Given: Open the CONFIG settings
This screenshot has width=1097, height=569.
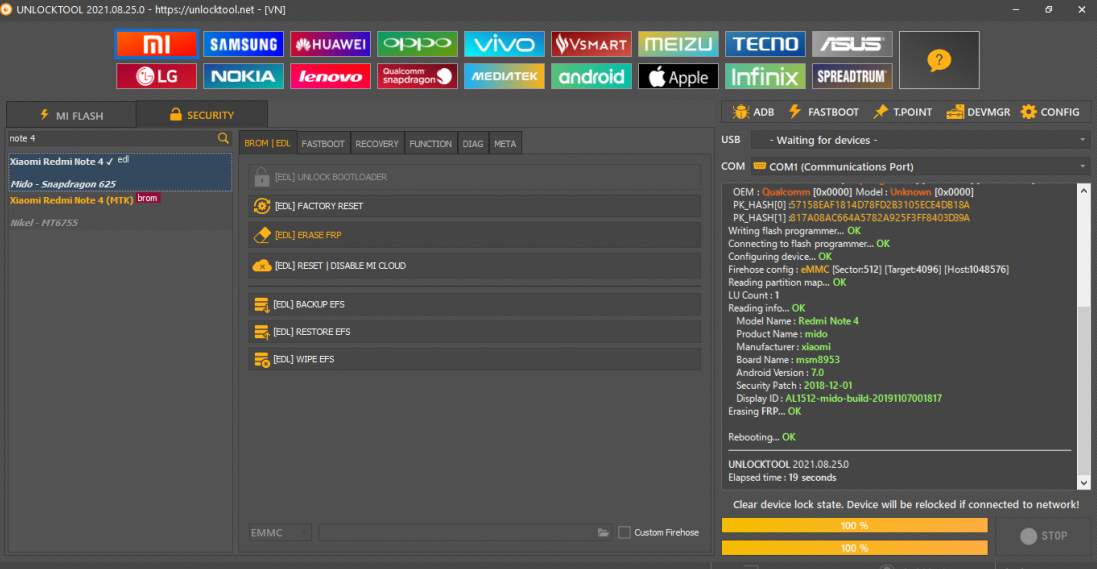Looking at the screenshot, I should [1050, 112].
